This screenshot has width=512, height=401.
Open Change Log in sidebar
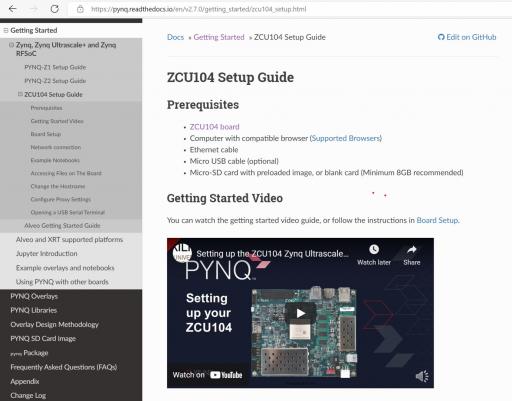[x=28, y=396]
